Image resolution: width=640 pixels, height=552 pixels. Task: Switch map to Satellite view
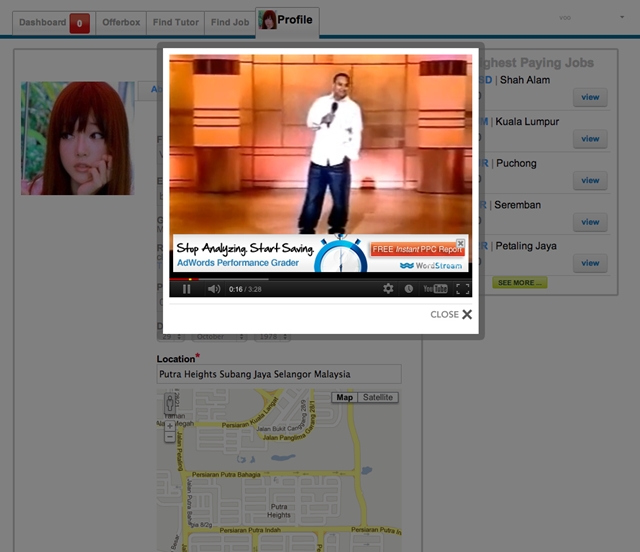click(378, 397)
